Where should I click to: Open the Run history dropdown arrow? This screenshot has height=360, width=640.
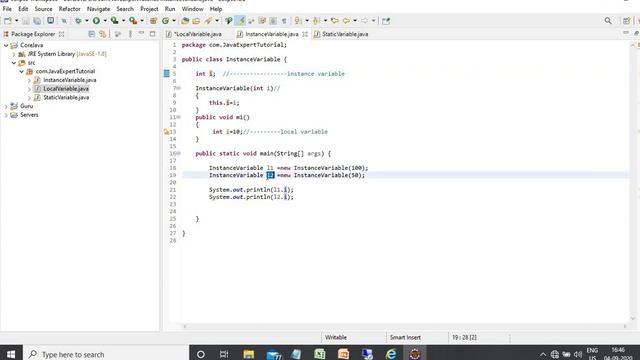[105, 21]
